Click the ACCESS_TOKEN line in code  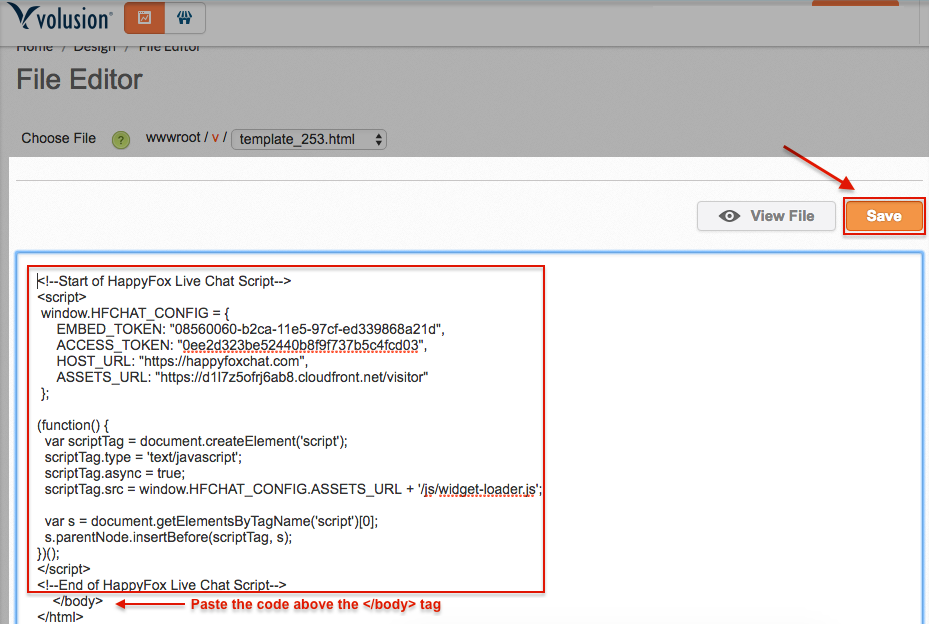pyautogui.click(x=242, y=345)
